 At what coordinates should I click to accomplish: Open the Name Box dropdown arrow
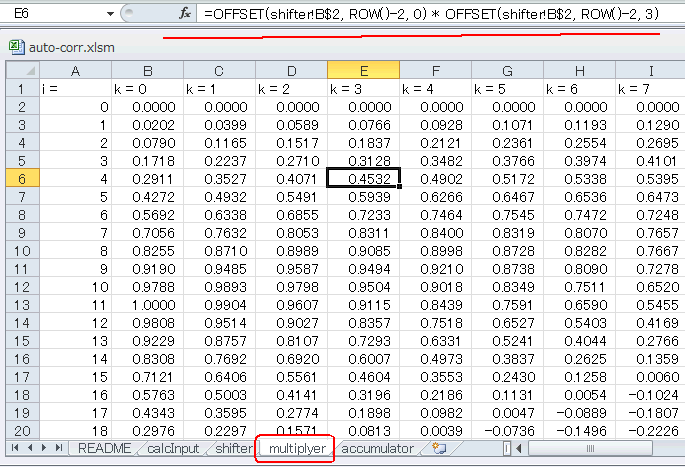[111, 14]
